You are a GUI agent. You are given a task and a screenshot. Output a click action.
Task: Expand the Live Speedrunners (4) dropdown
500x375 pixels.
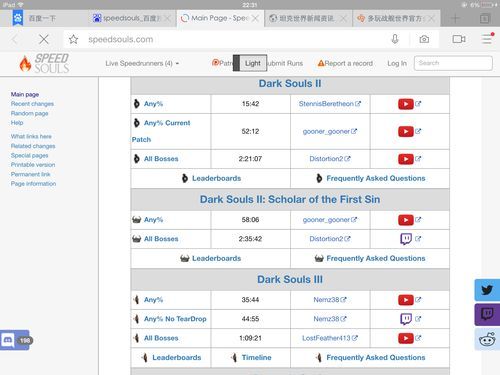tap(142, 63)
